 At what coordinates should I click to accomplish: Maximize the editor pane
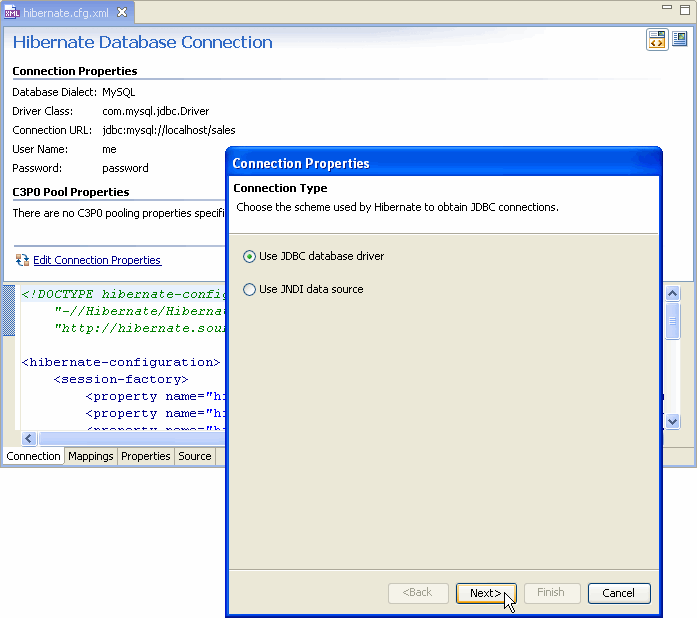pyautogui.click(x=685, y=9)
